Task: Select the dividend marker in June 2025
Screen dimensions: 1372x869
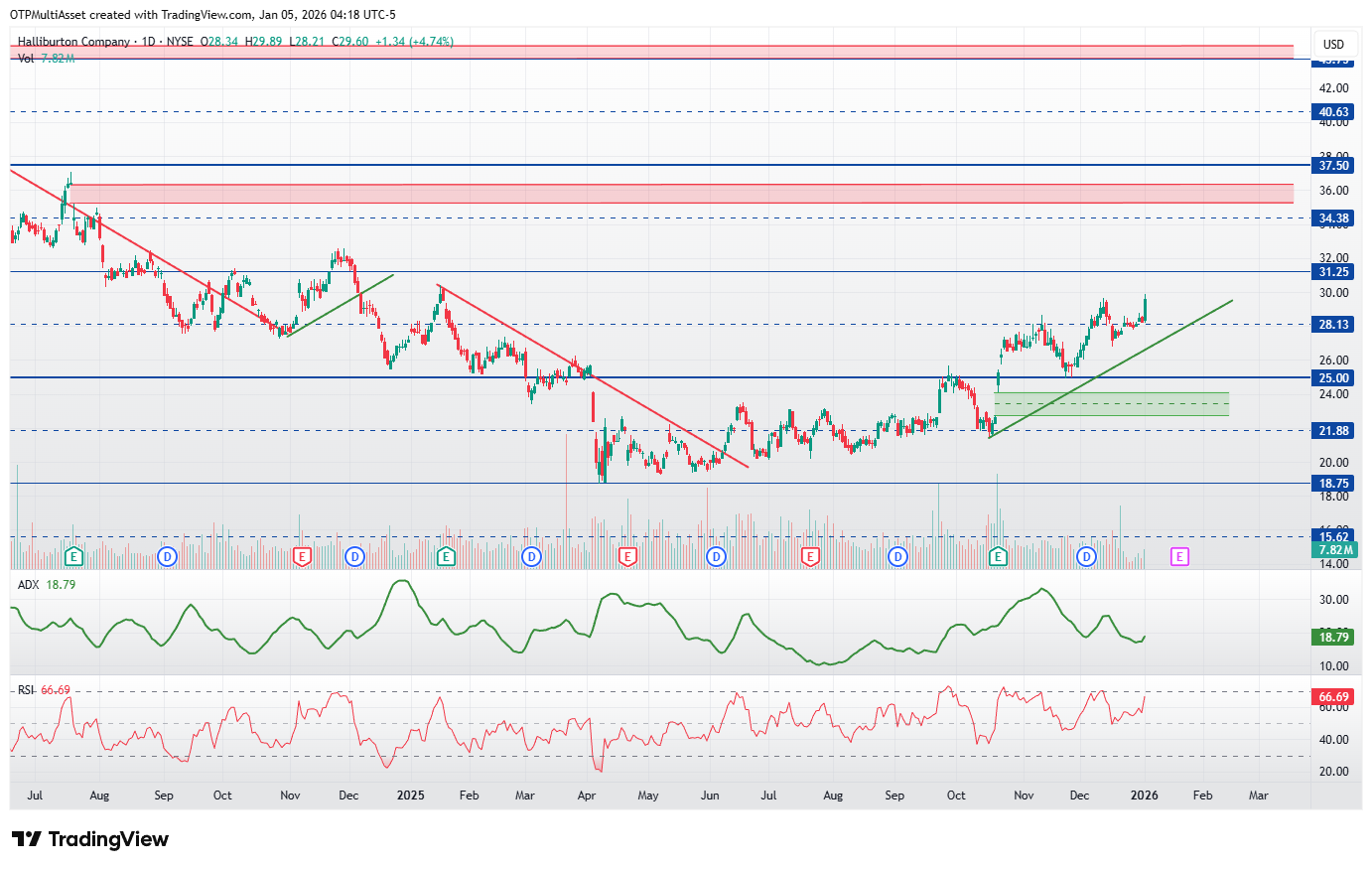Action: tap(716, 557)
